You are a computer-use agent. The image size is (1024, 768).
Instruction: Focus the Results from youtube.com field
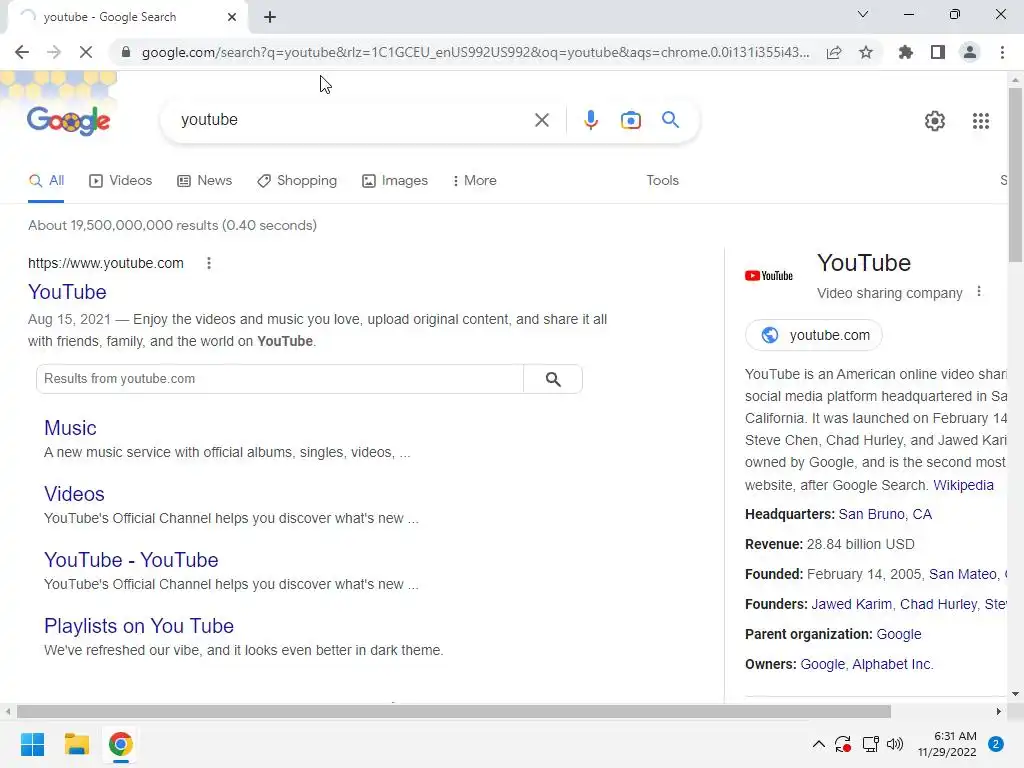pyautogui.click(x=280, y=379)
